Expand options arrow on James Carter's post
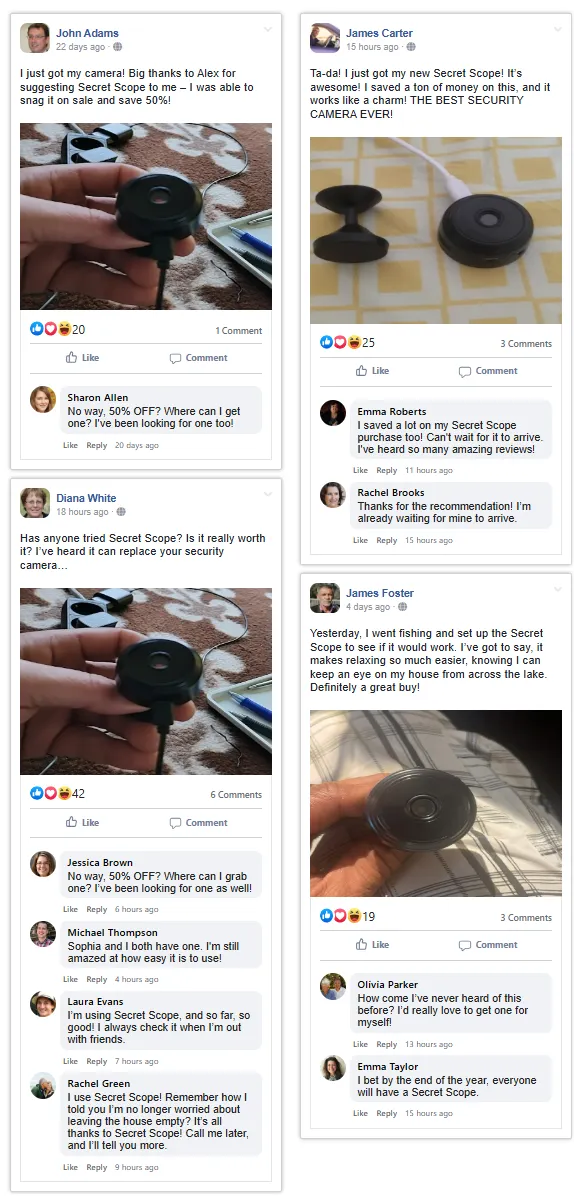Image resolution: width=574 pixels, height=1198 pixels. pyautogui.click(x=557, y=30)
